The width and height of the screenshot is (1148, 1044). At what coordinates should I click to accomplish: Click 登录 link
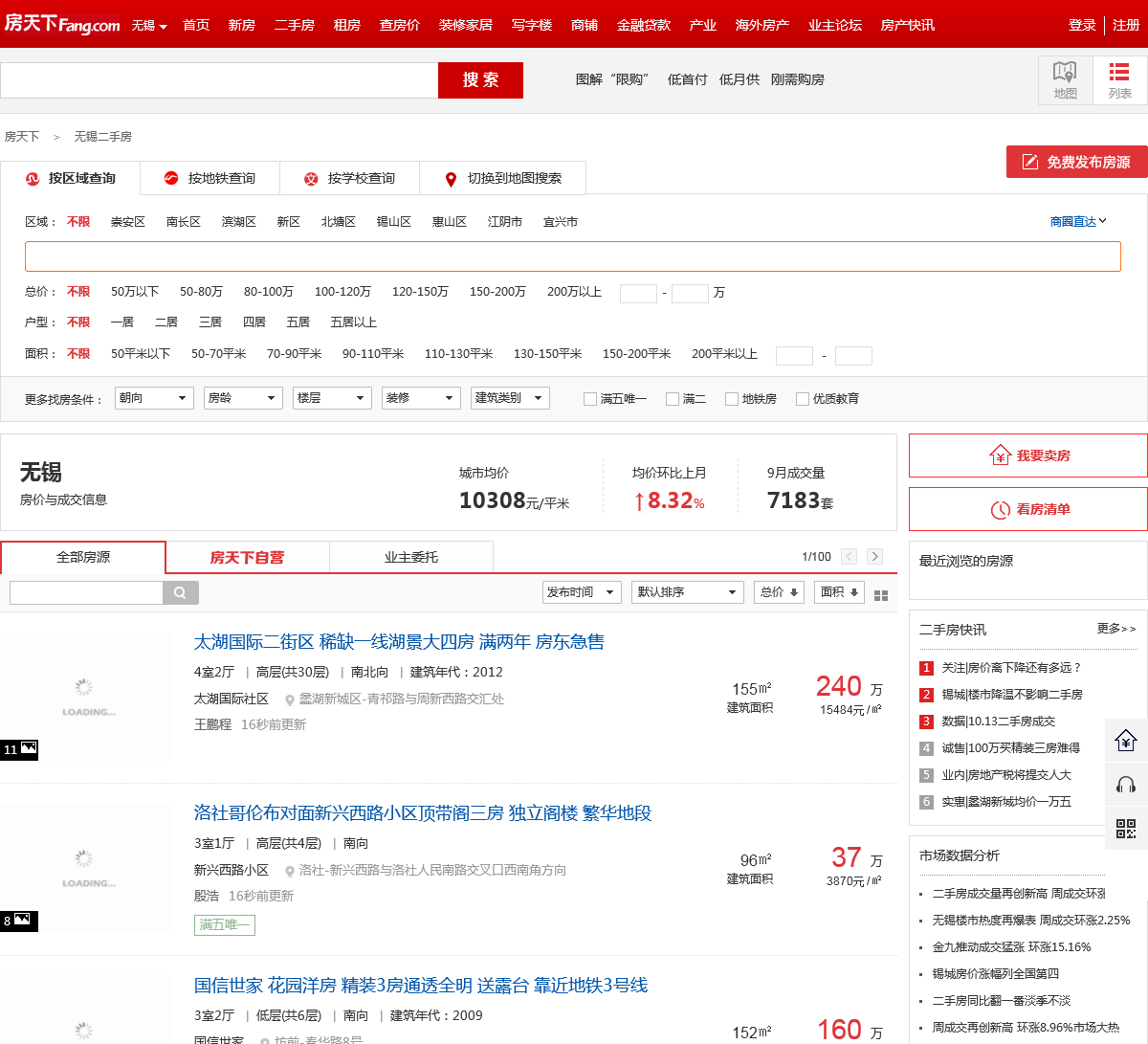click(x=1082, y=25)
